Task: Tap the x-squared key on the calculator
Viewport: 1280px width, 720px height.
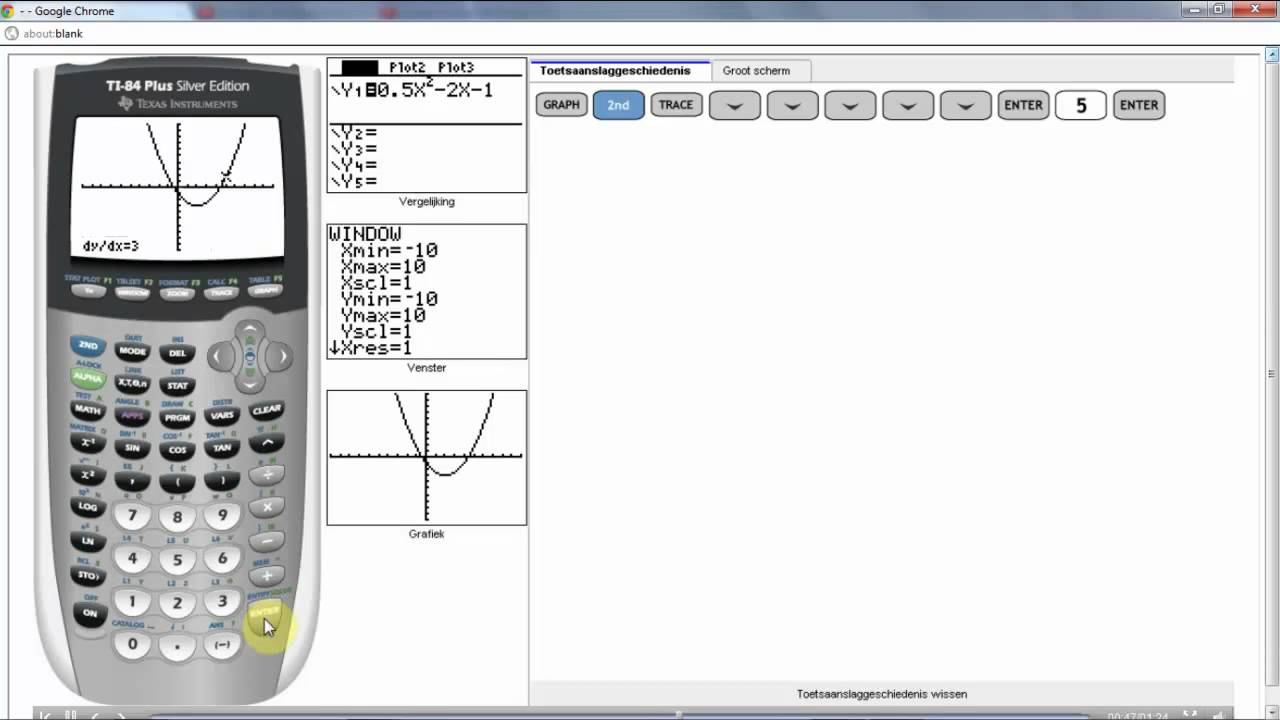Action: click(x=88, y=475)
